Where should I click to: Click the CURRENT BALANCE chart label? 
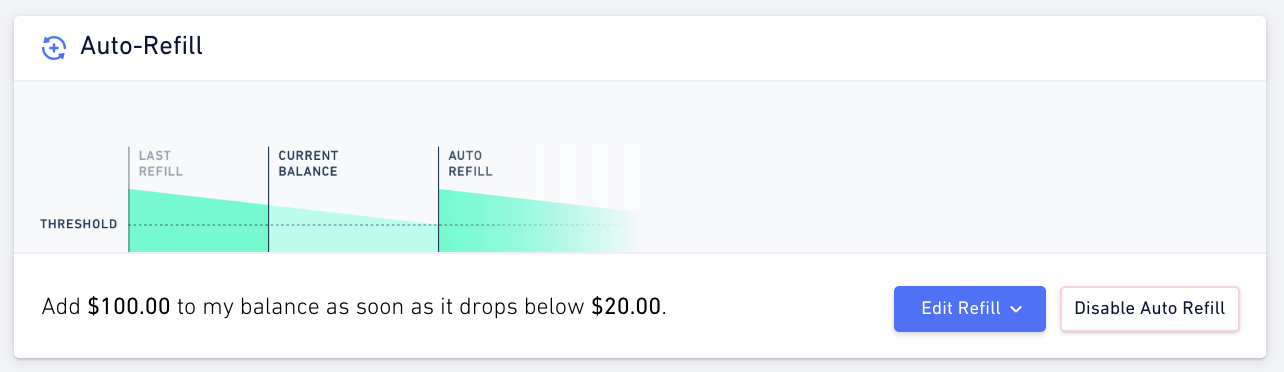click(x=308, y=163)
